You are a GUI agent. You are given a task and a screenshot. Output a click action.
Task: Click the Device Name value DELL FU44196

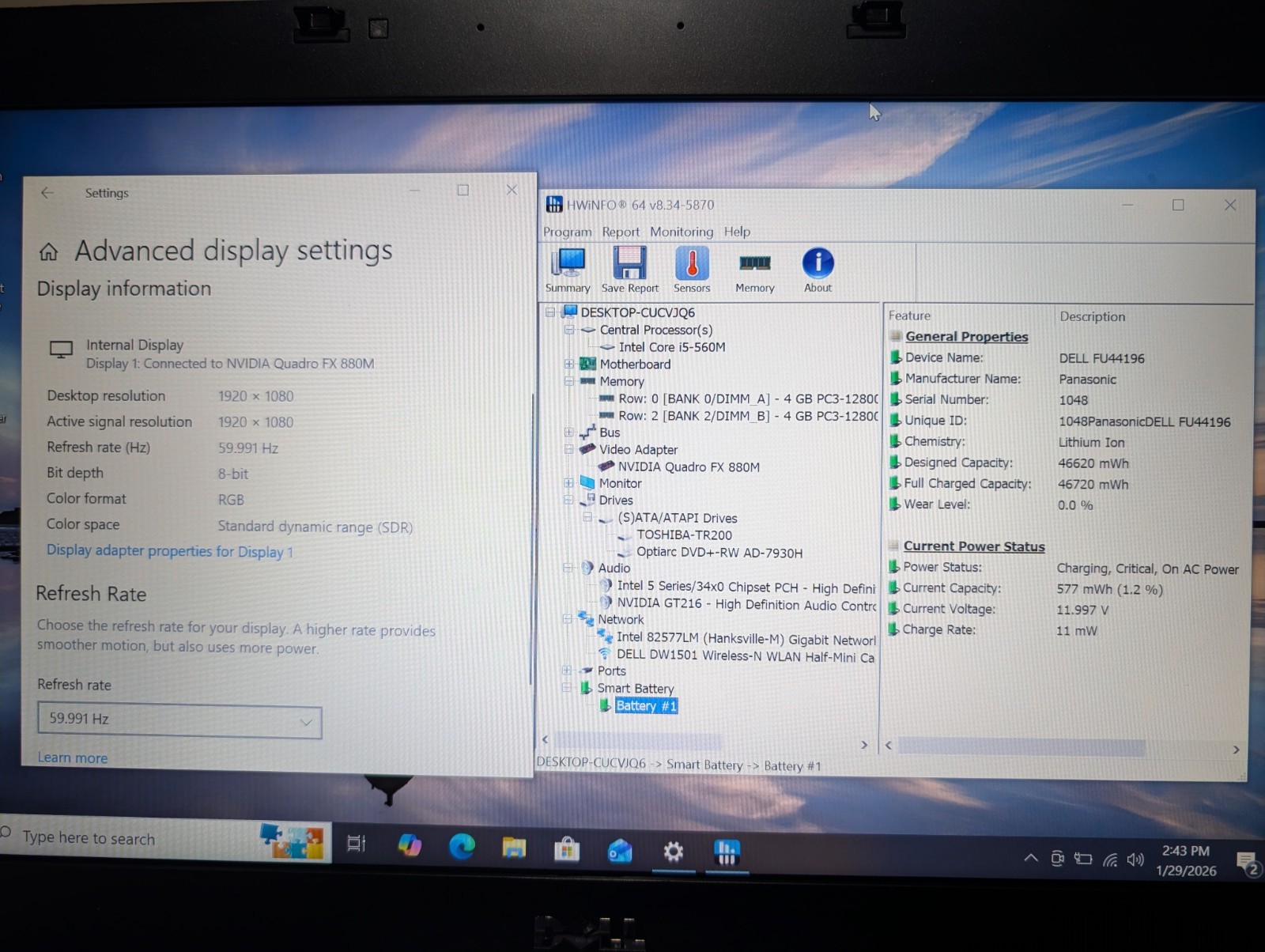point(1101,358)
